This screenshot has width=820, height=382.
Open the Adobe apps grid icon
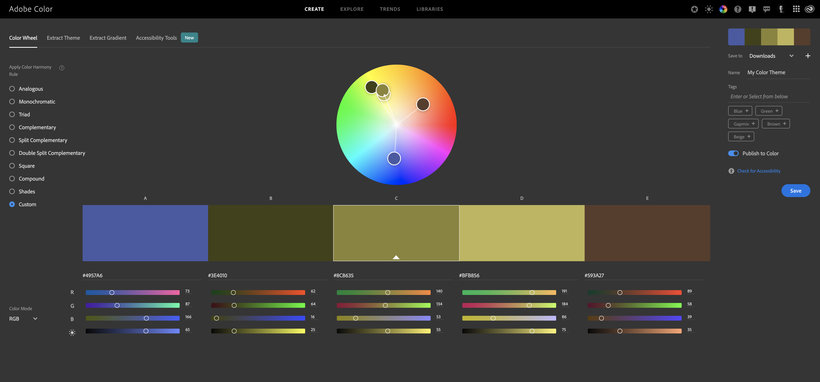(796, 9)
